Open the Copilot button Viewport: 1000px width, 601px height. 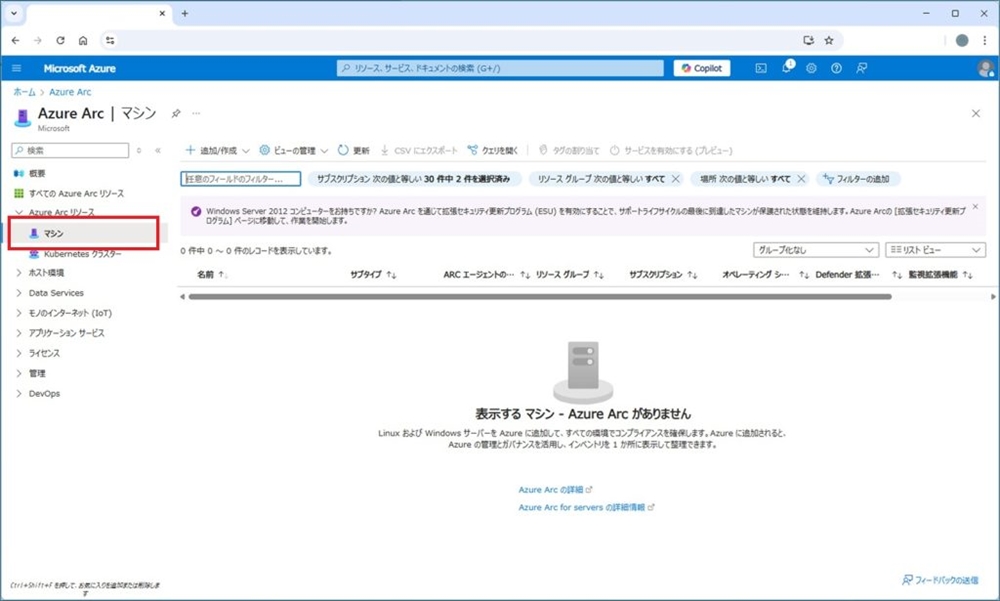pyautogui.click(x=702, y=68)
